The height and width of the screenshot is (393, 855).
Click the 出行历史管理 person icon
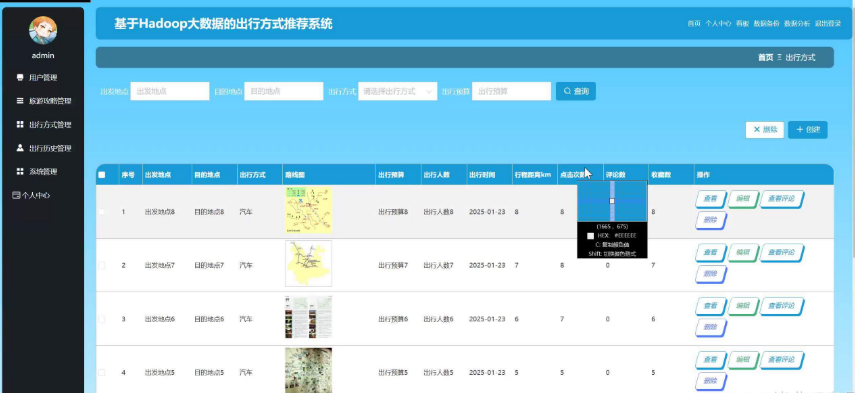(20, 148)
